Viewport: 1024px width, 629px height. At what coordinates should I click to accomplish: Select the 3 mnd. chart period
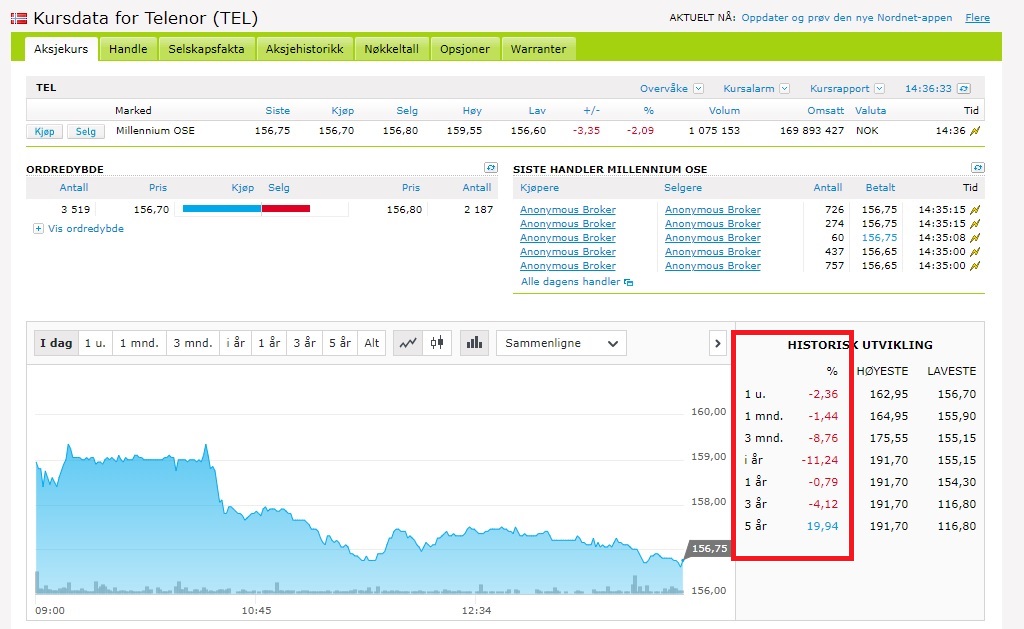(x=193, y=343)
